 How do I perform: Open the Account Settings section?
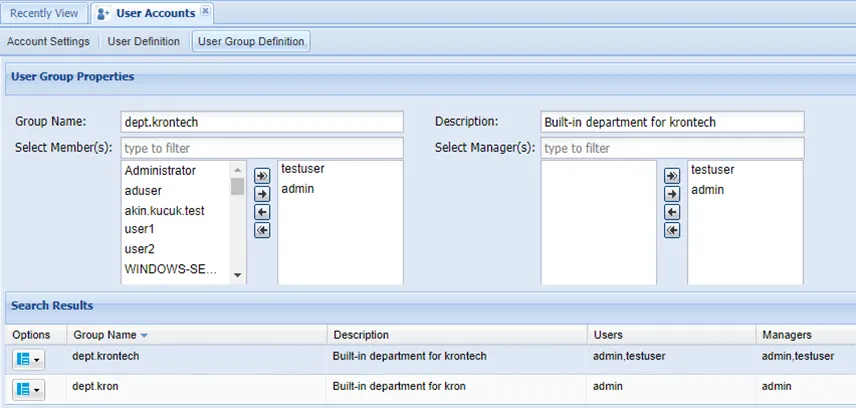tap(49, 42)
